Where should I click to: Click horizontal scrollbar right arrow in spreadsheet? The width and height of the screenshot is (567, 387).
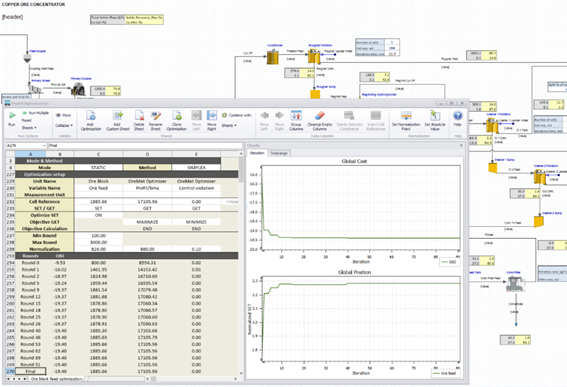point(235,379)
